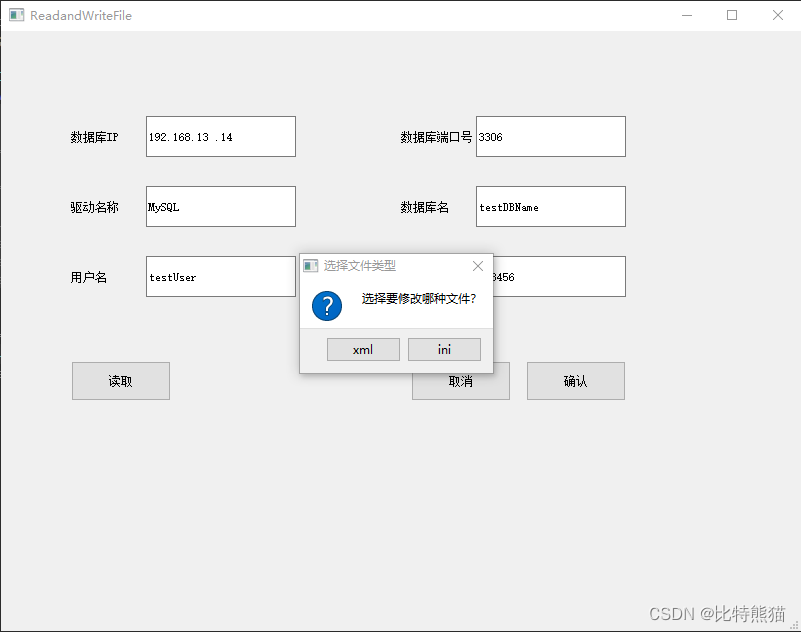The width and height of the screenshot is (801, 632).
Task: Click the 选择文件类型 dialog title bar icon
Action: pos(312,265)
